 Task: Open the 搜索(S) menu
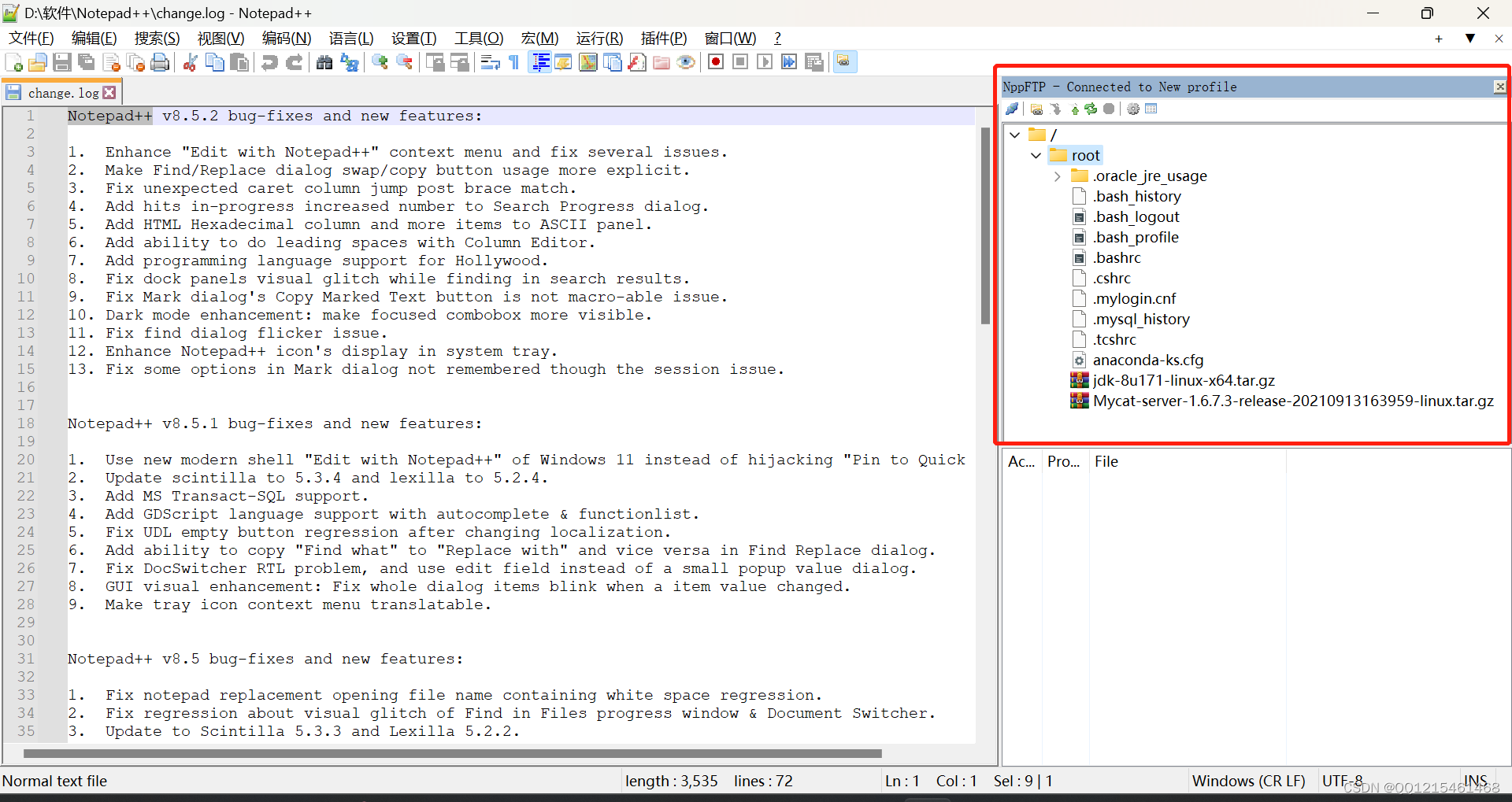pyautogui.click(x=157, y=39)
